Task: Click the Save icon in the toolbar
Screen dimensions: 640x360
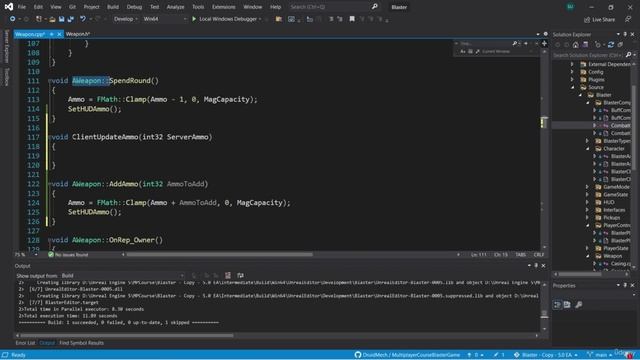Action: click(61, 19)
